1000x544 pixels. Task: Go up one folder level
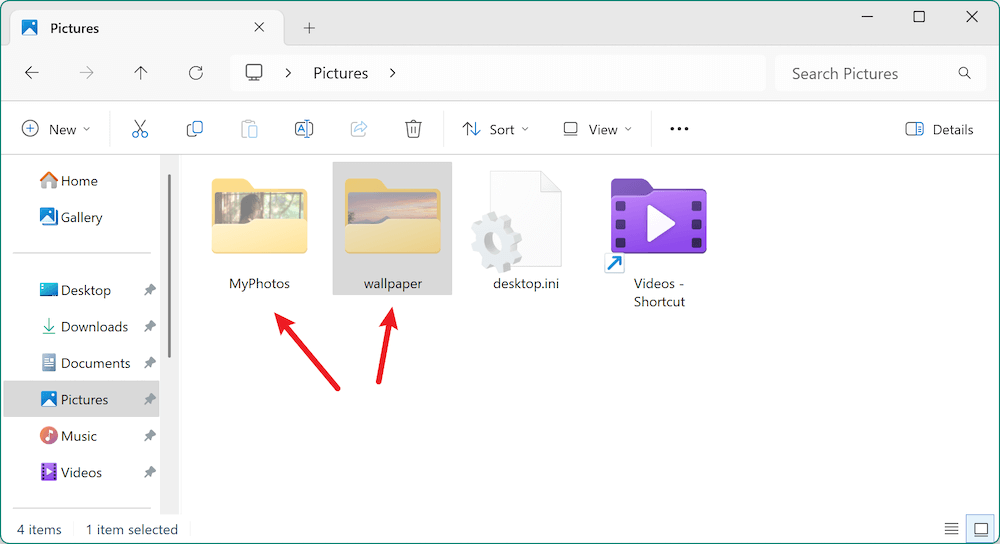tap(141, 73)
